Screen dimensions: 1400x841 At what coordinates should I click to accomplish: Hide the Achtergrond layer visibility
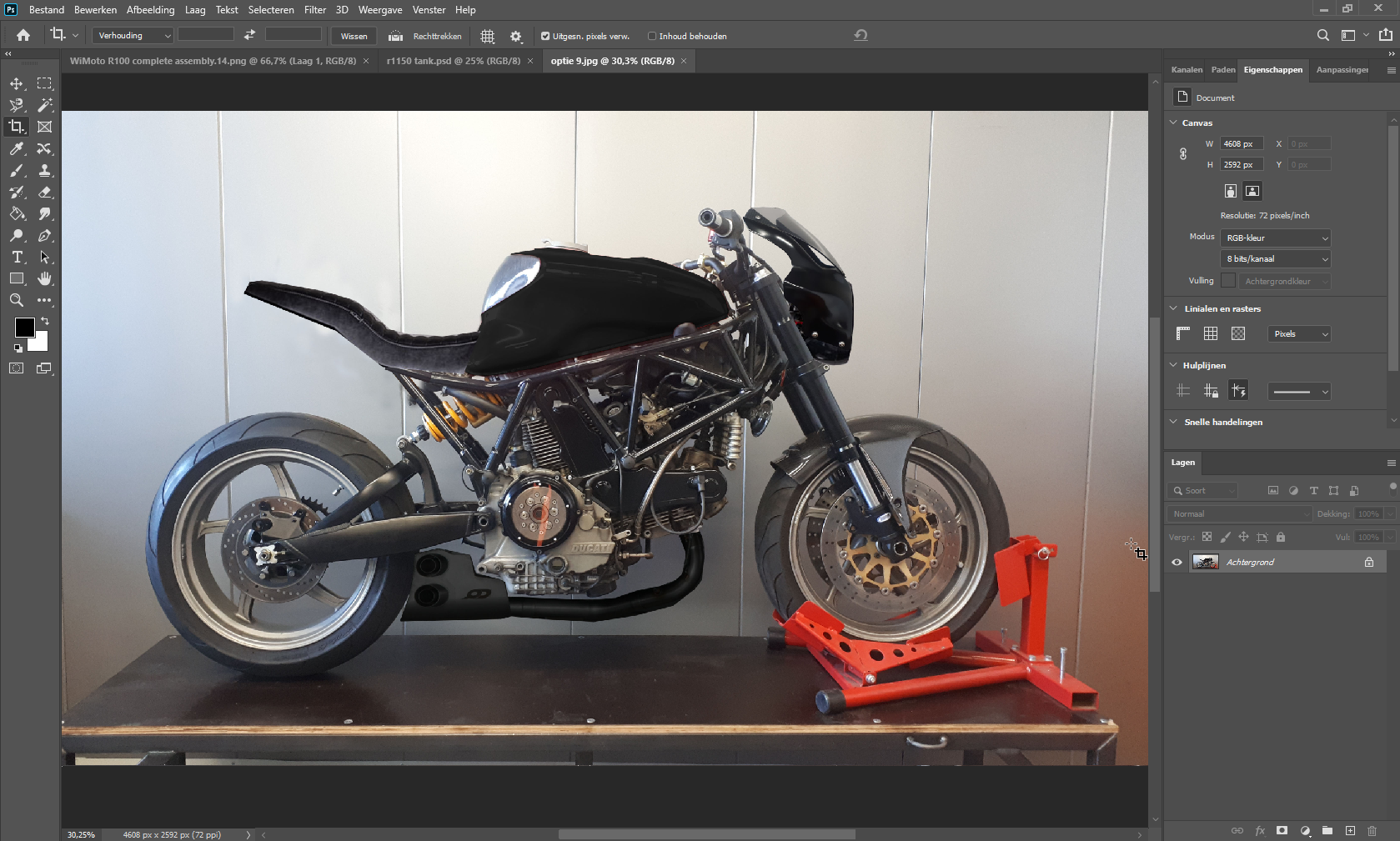coord(1177,562)
